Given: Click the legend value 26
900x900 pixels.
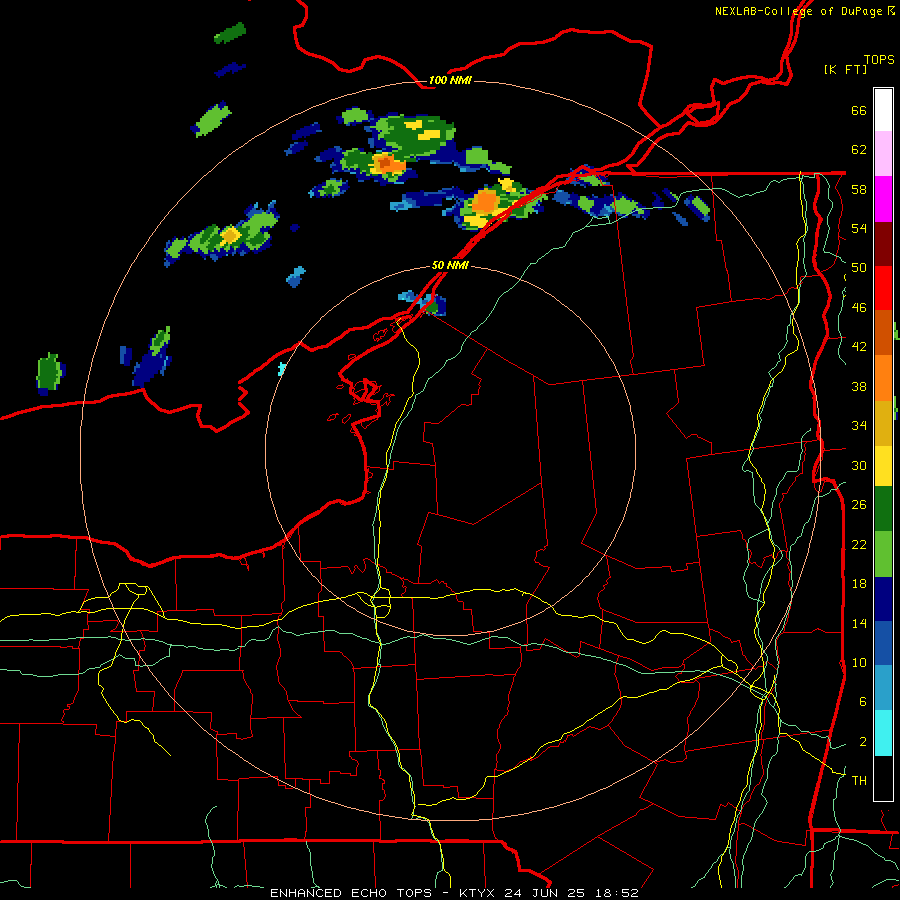Looking at the screenshot, I should [x=859, y=505].
